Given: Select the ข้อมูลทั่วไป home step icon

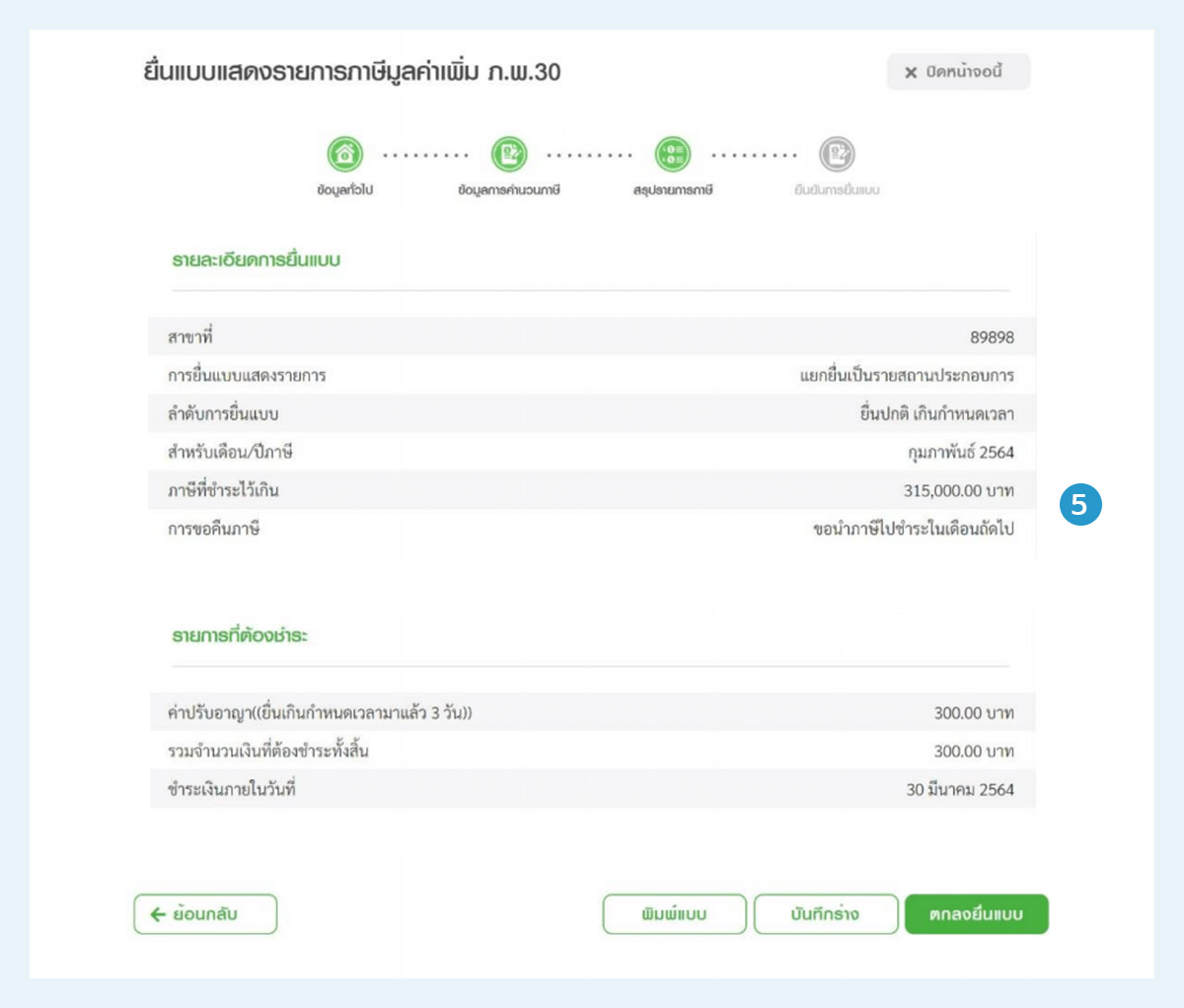Looking at the screenshot, I should [x=342, y=156].
